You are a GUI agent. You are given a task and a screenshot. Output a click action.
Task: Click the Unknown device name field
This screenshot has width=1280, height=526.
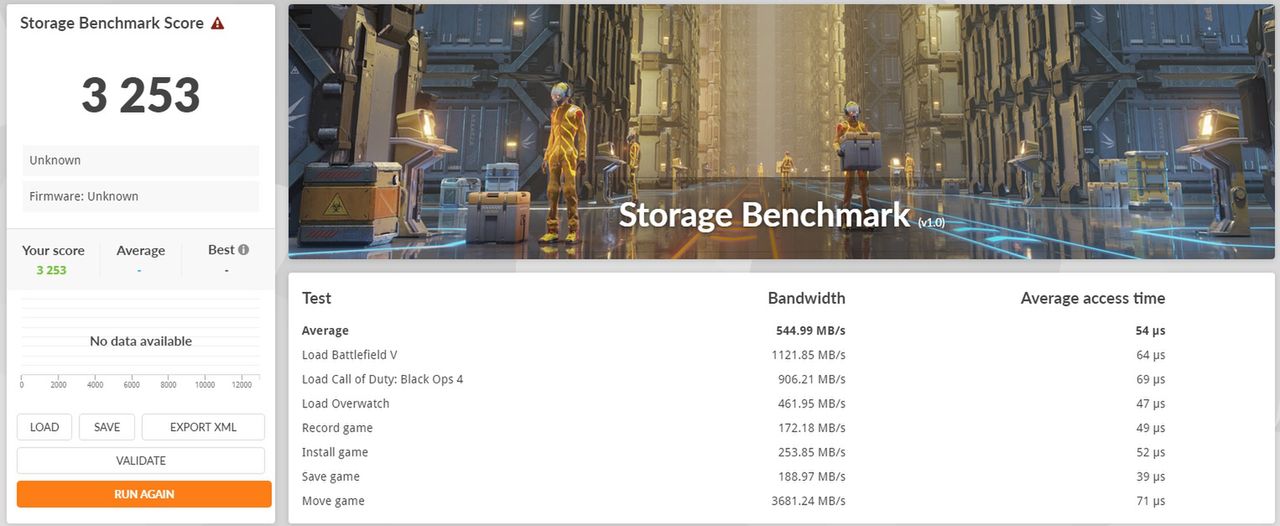tap(141, 160)
